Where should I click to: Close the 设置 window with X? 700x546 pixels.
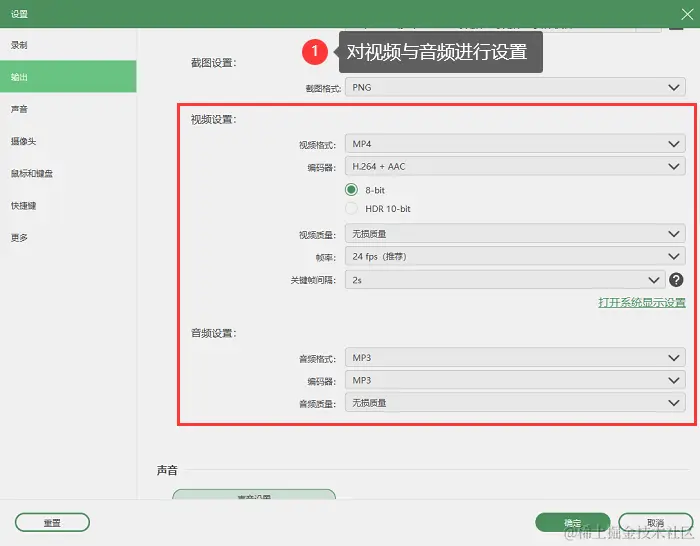click(x=687, y=14)
